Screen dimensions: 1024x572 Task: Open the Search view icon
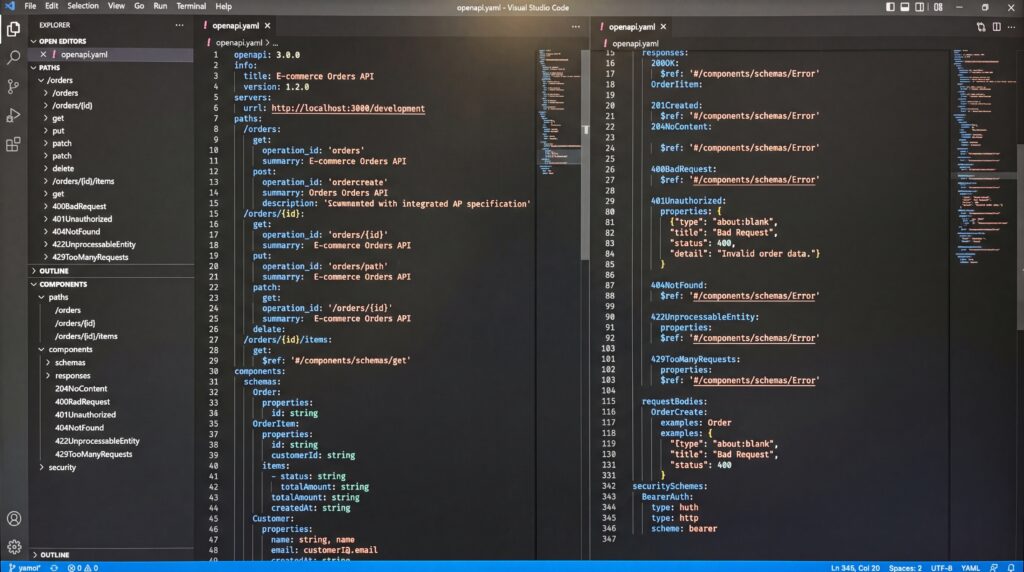click(13, 57)
